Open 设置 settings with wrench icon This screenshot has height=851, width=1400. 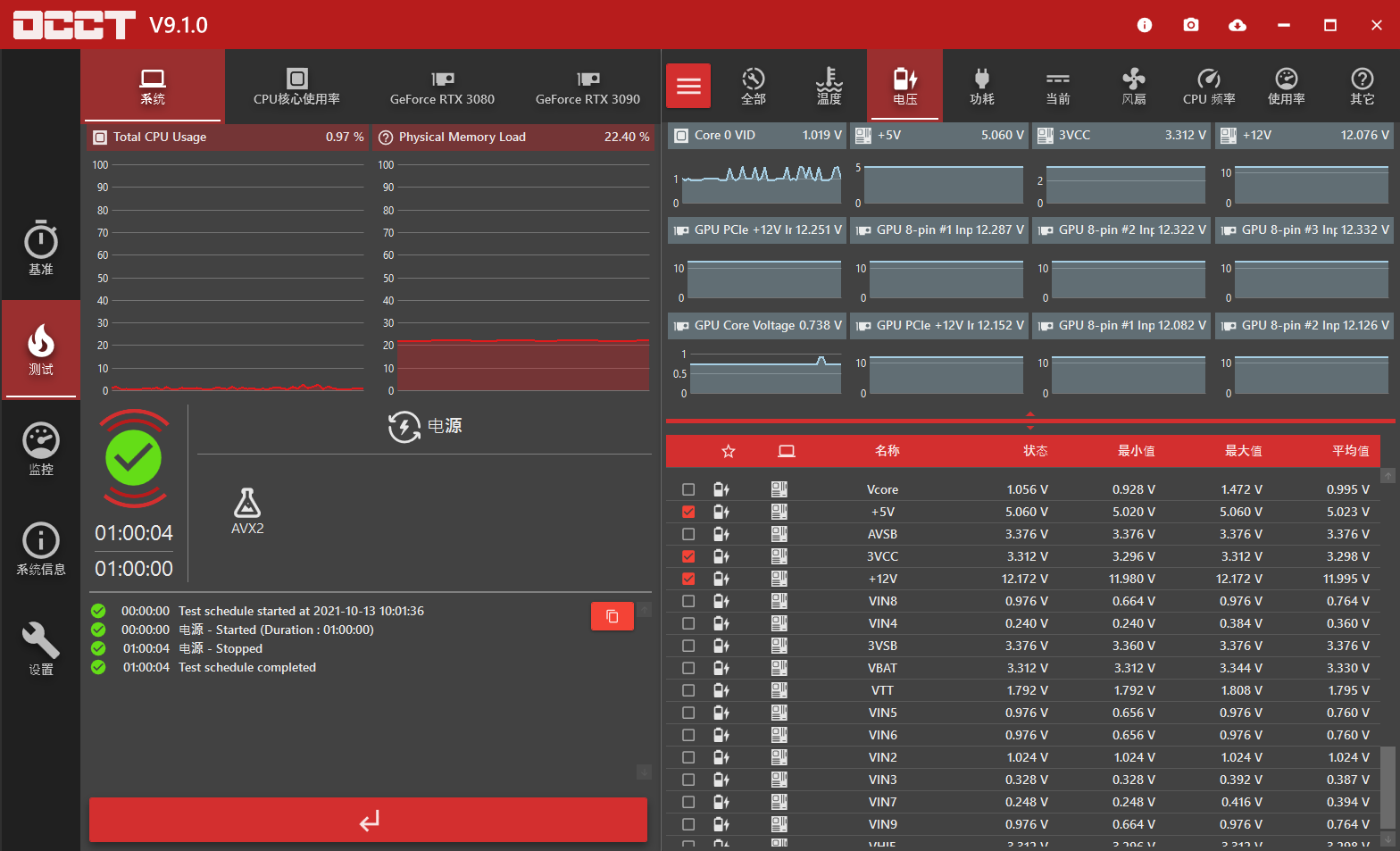click(x=41, y=649)
